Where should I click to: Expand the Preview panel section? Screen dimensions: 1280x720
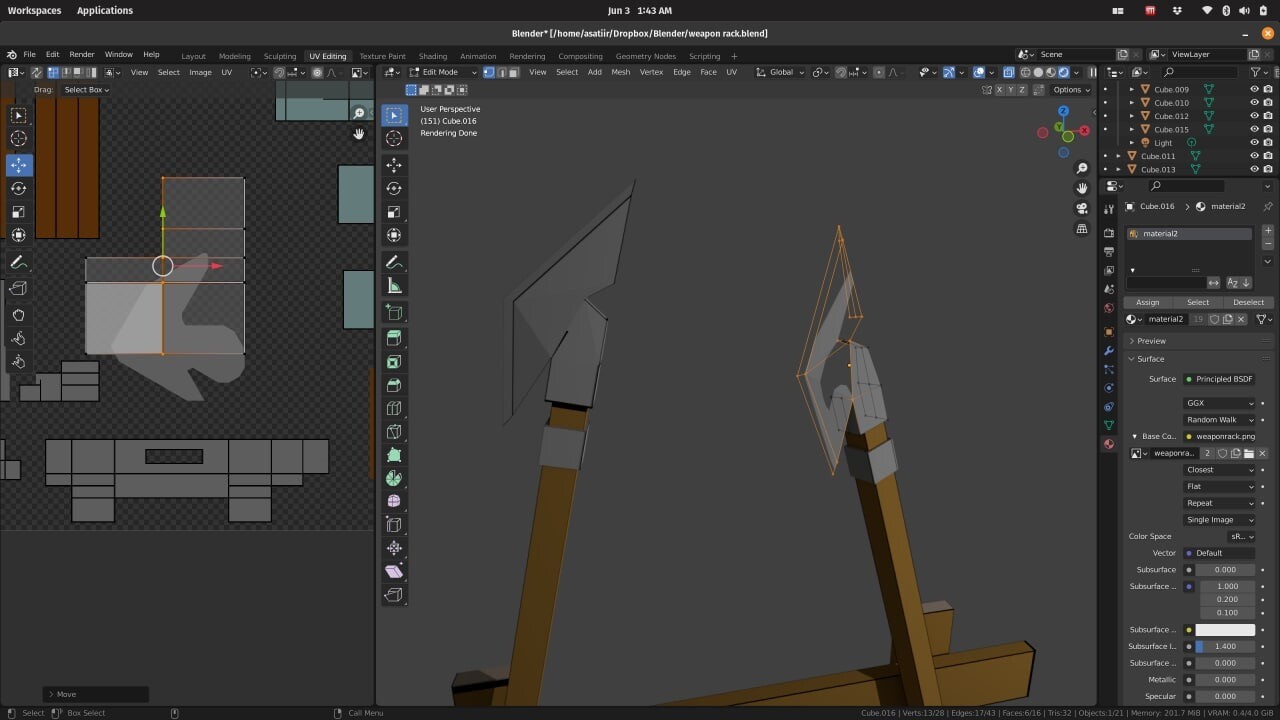(x=1151, y=341)
